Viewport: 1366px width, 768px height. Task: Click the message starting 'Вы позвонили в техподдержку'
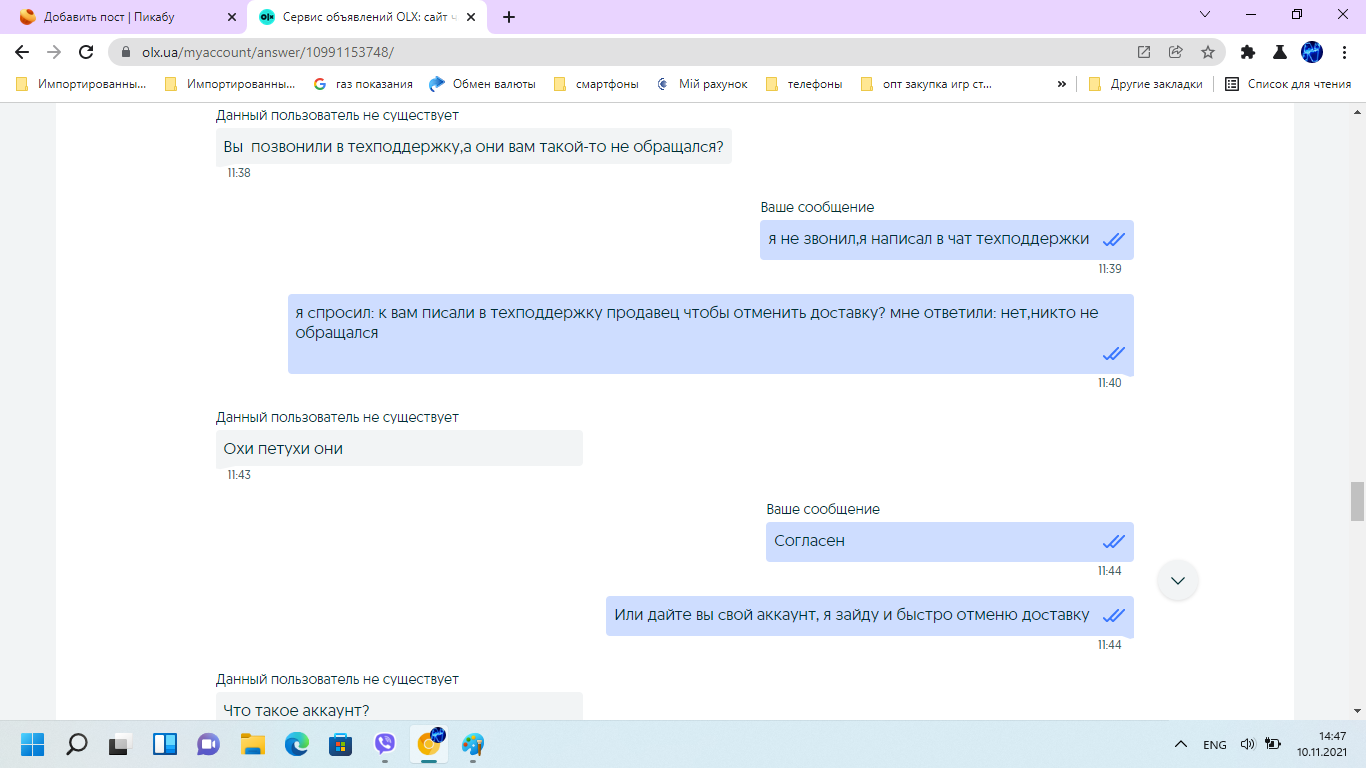pyautogui.click(x=474, y=147)
